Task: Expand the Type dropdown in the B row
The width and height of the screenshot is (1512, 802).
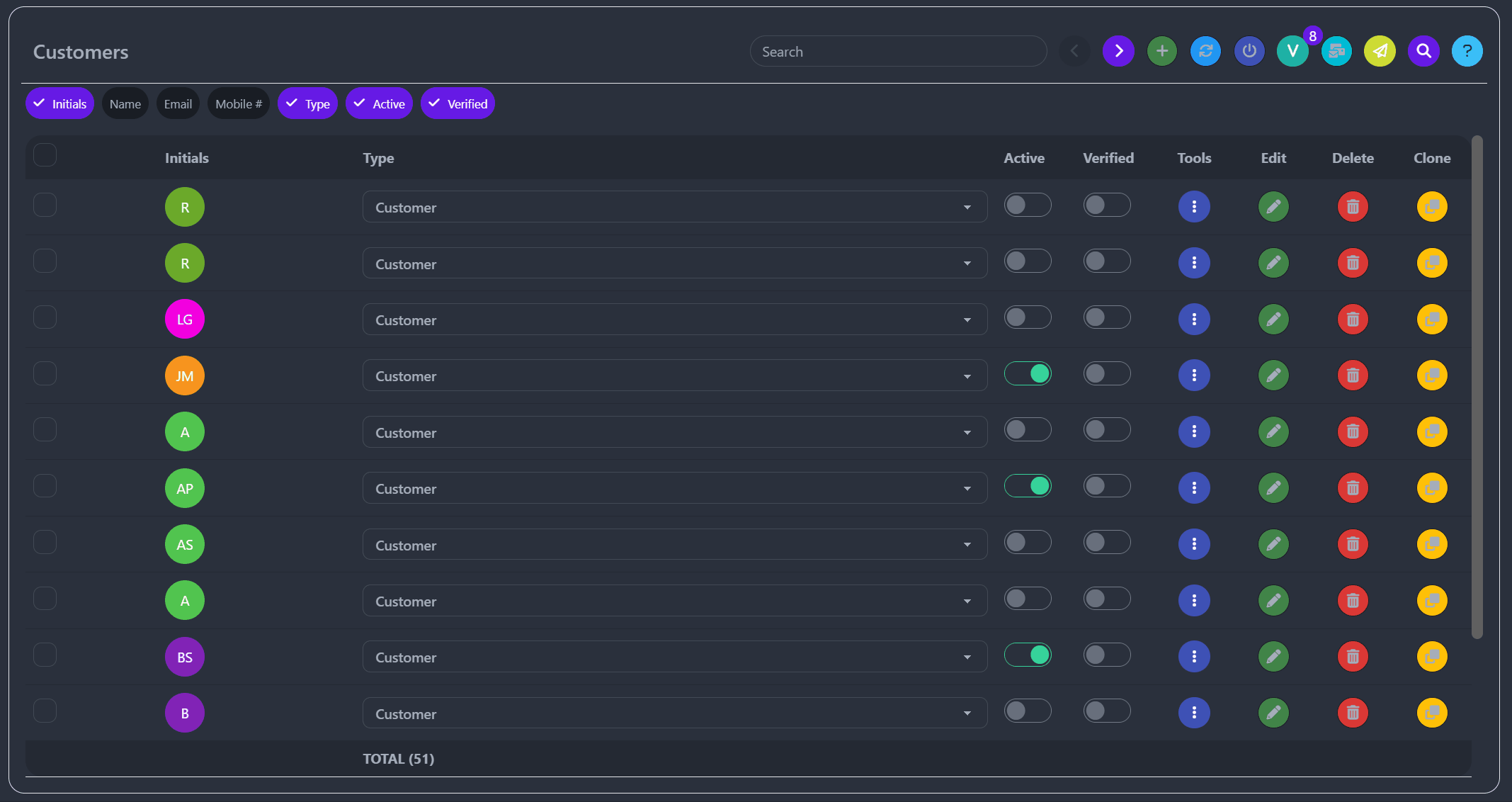Action: coord(674,713)
